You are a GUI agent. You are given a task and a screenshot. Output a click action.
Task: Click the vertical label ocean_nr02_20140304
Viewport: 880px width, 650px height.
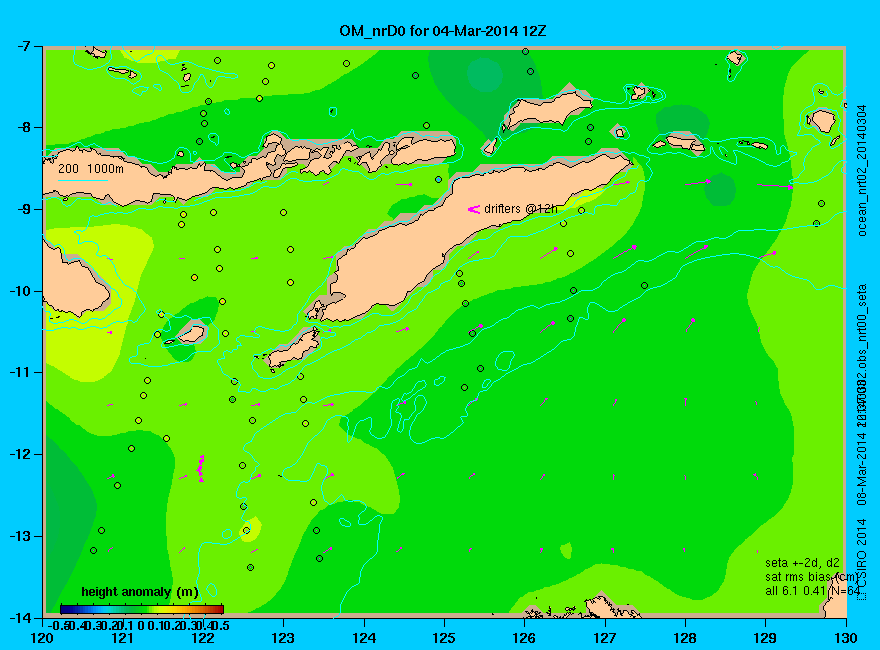(x=863, y=171)
